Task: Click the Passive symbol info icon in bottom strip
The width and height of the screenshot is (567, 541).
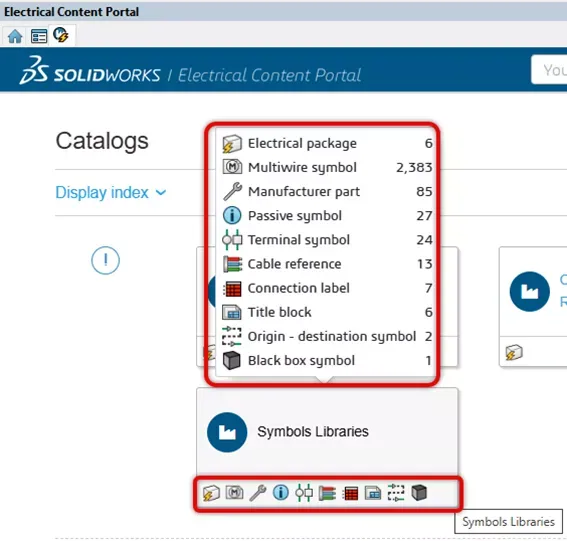Action: 281,493
